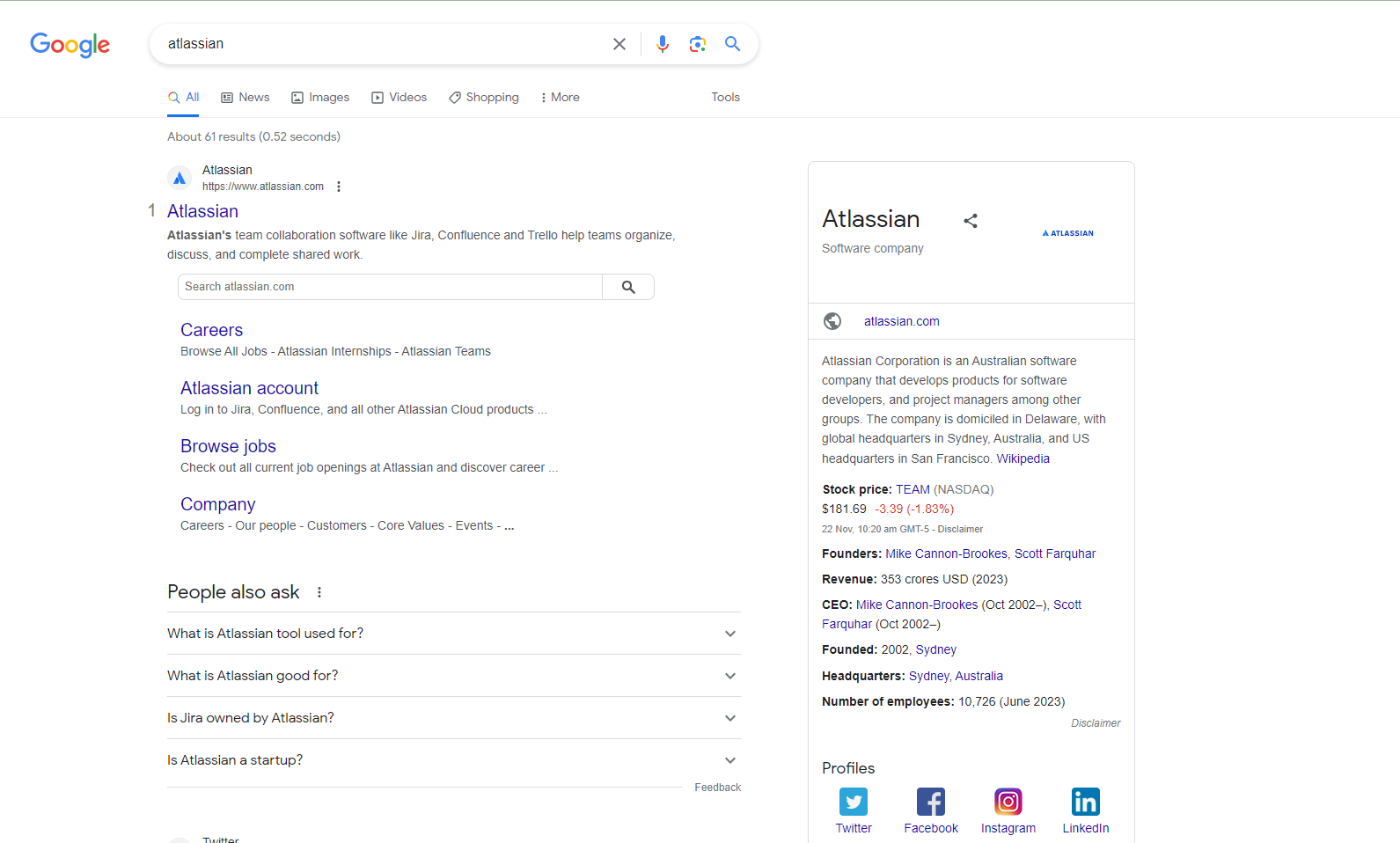Click the stock price Disclaimer link
1400x843 pixels.
click(x=960, y=530)
